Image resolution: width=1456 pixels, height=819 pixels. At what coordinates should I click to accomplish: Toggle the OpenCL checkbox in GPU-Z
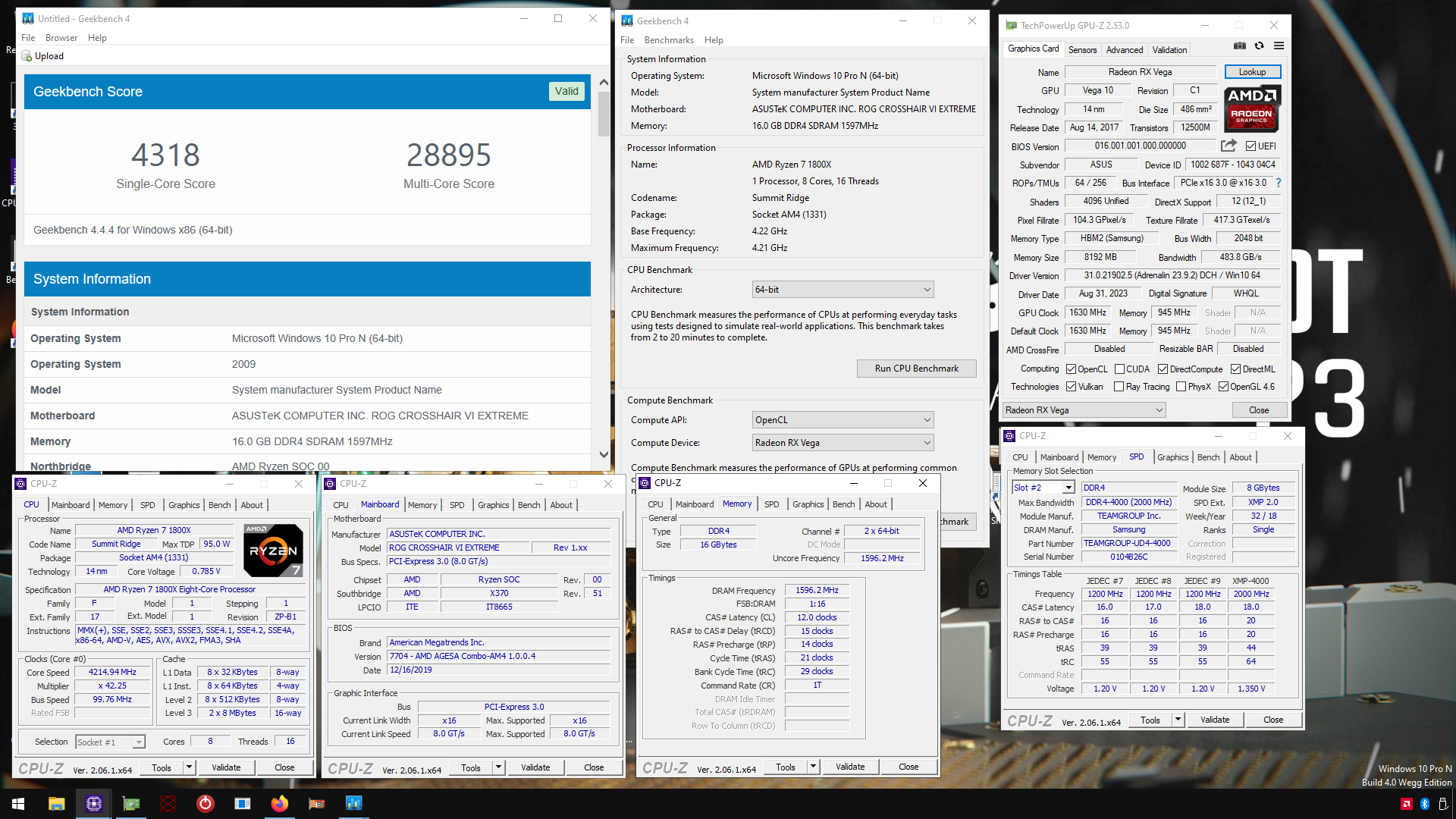[x=1071, y=369]
